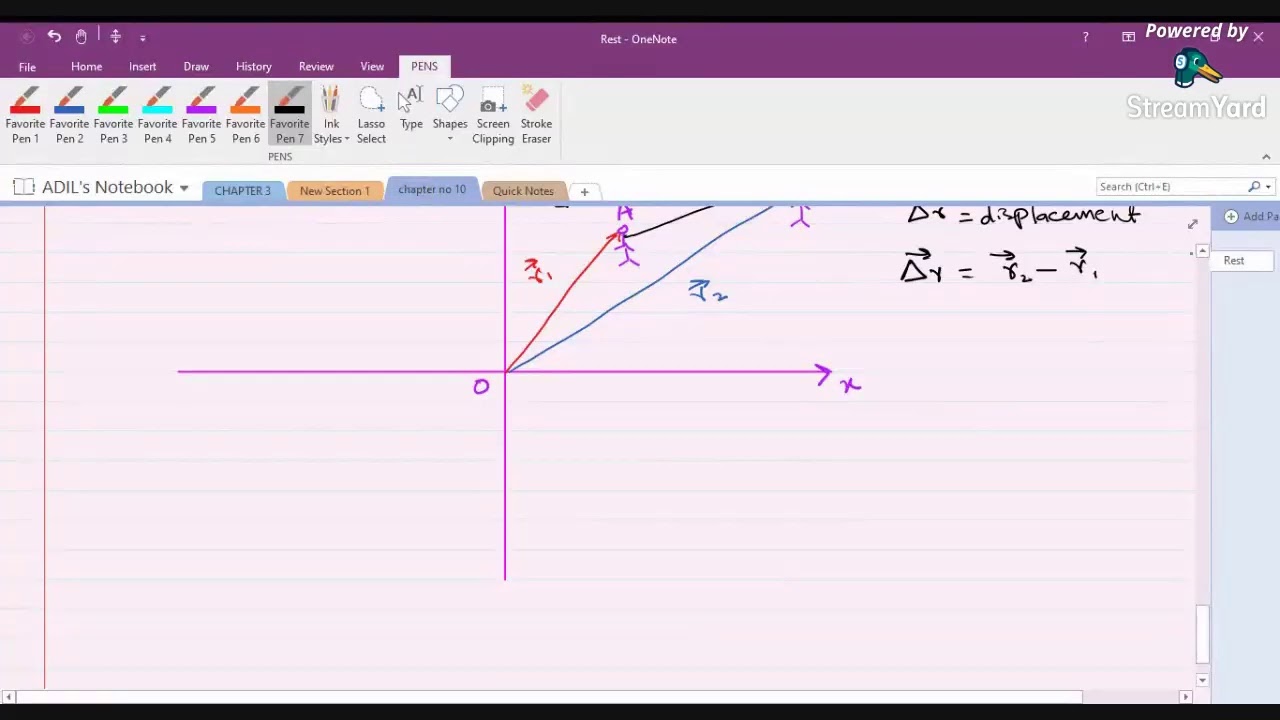Click the notebook icon beside ADIL's Notebook
1280x720 pixels.
coord(24,187)
